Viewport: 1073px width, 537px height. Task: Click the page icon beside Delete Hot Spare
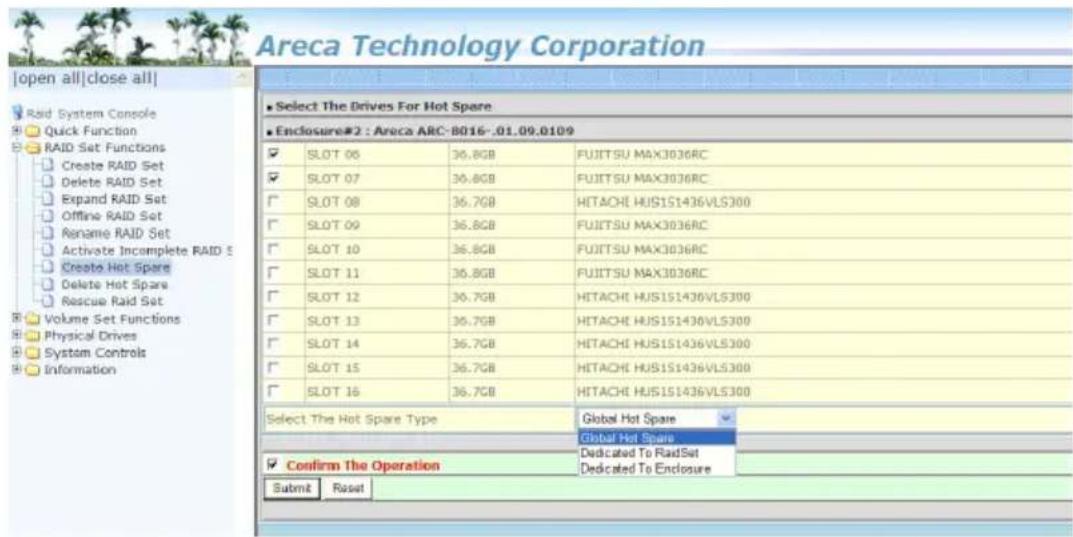pyautogui.click(x=47, y=284)
